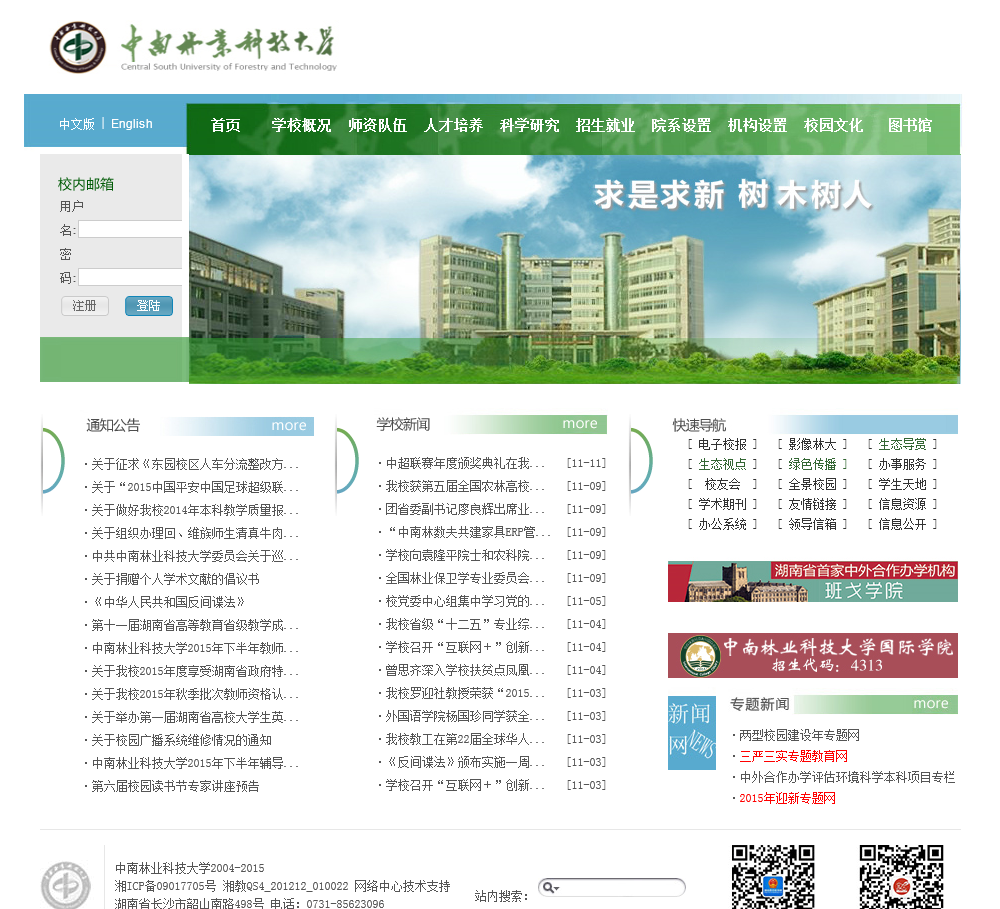Open notice 第六届校园读书节专家讲座预告
Screen dimensions: 1000x909
pos(175,786)
